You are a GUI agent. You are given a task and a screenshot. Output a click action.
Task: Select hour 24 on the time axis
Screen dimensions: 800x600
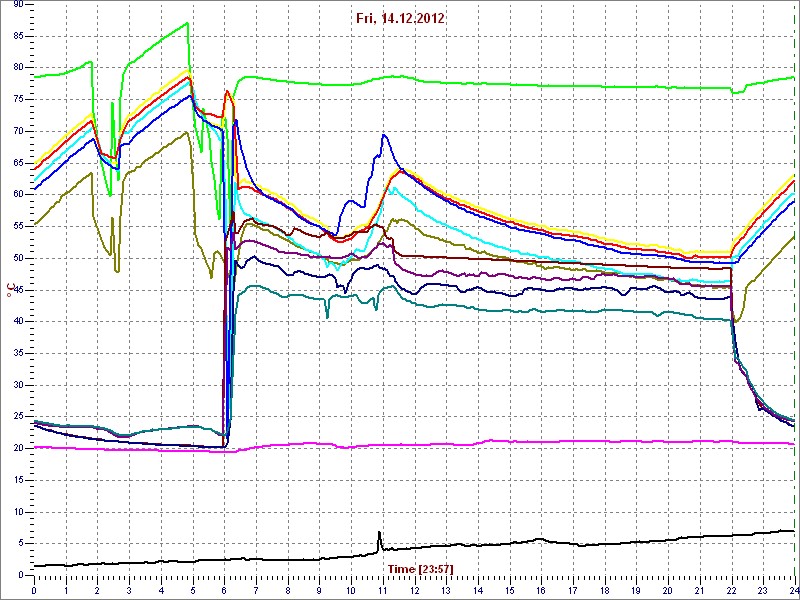793,590
